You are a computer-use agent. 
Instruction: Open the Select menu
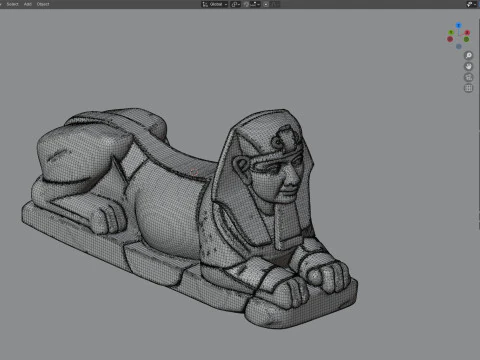point(12,4)
